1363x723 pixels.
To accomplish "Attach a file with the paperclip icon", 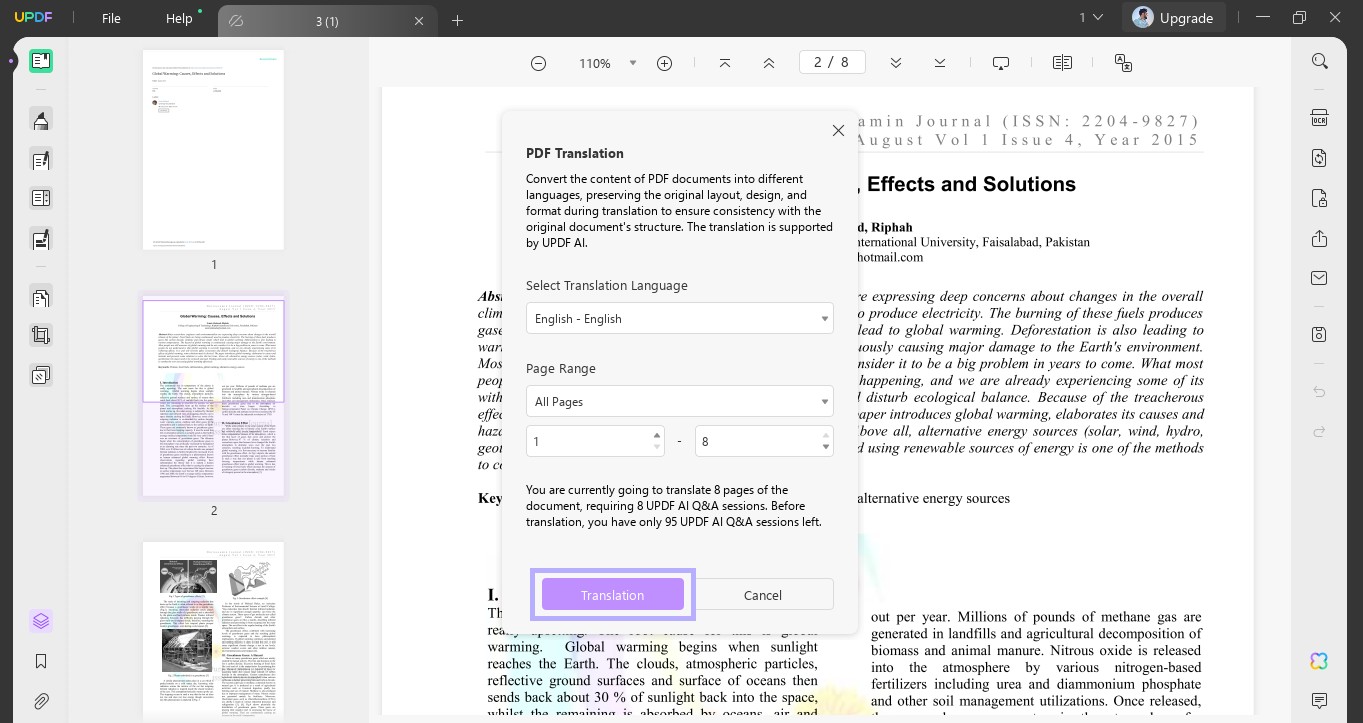I will tap(41, 701).
